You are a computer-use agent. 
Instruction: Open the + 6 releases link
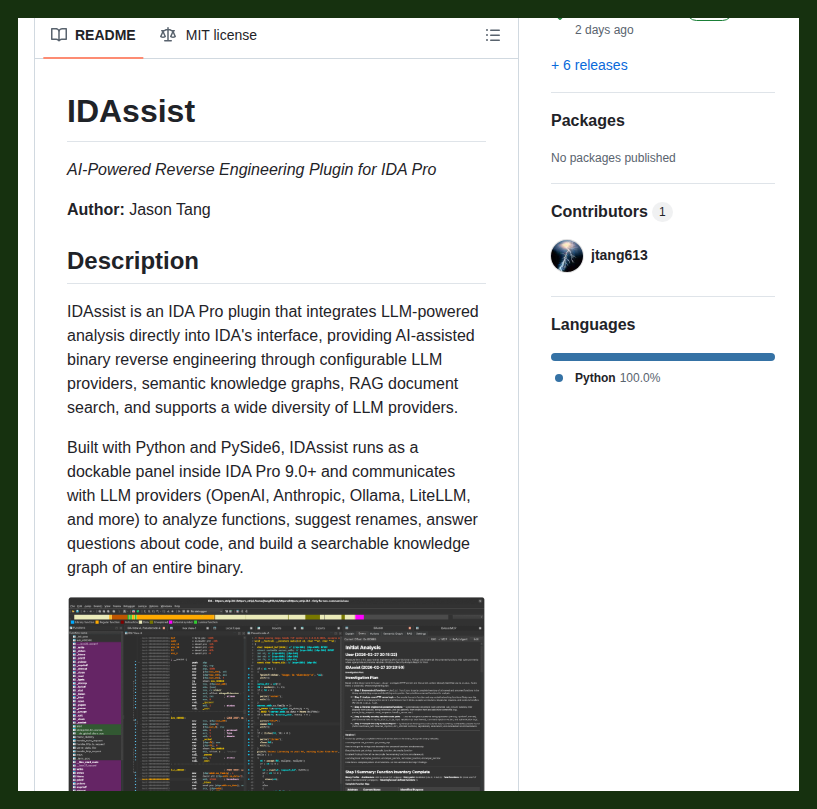(589, 65)
